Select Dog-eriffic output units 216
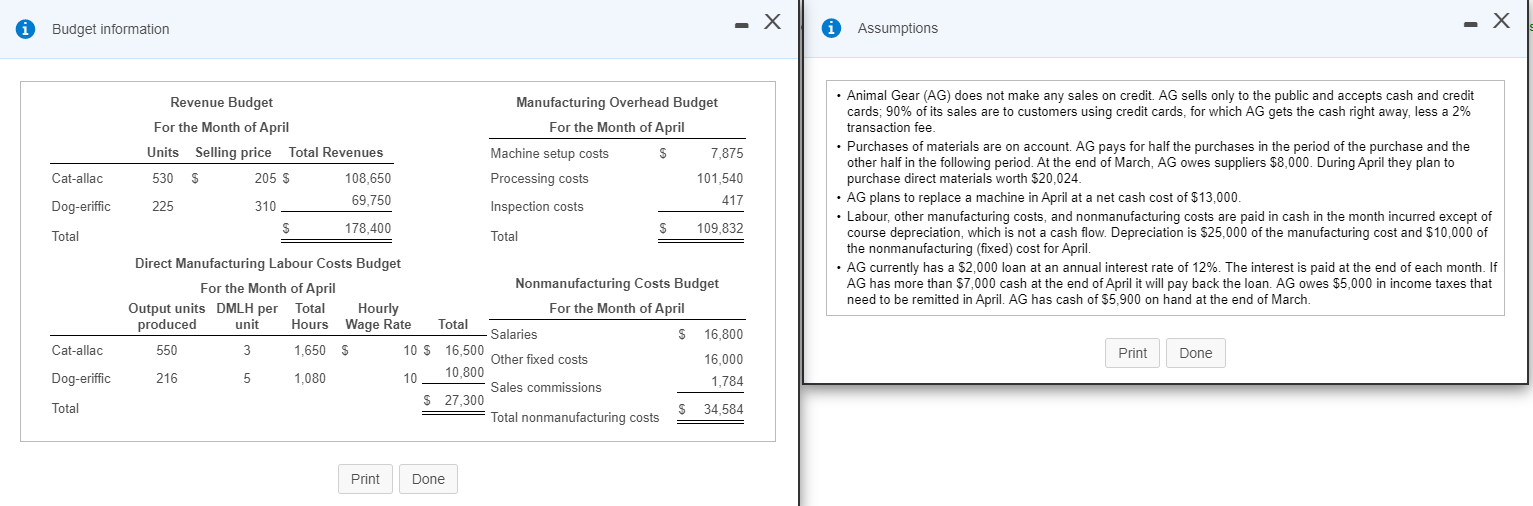Screen dimensions: 1533x506 [x=167, y=378]
